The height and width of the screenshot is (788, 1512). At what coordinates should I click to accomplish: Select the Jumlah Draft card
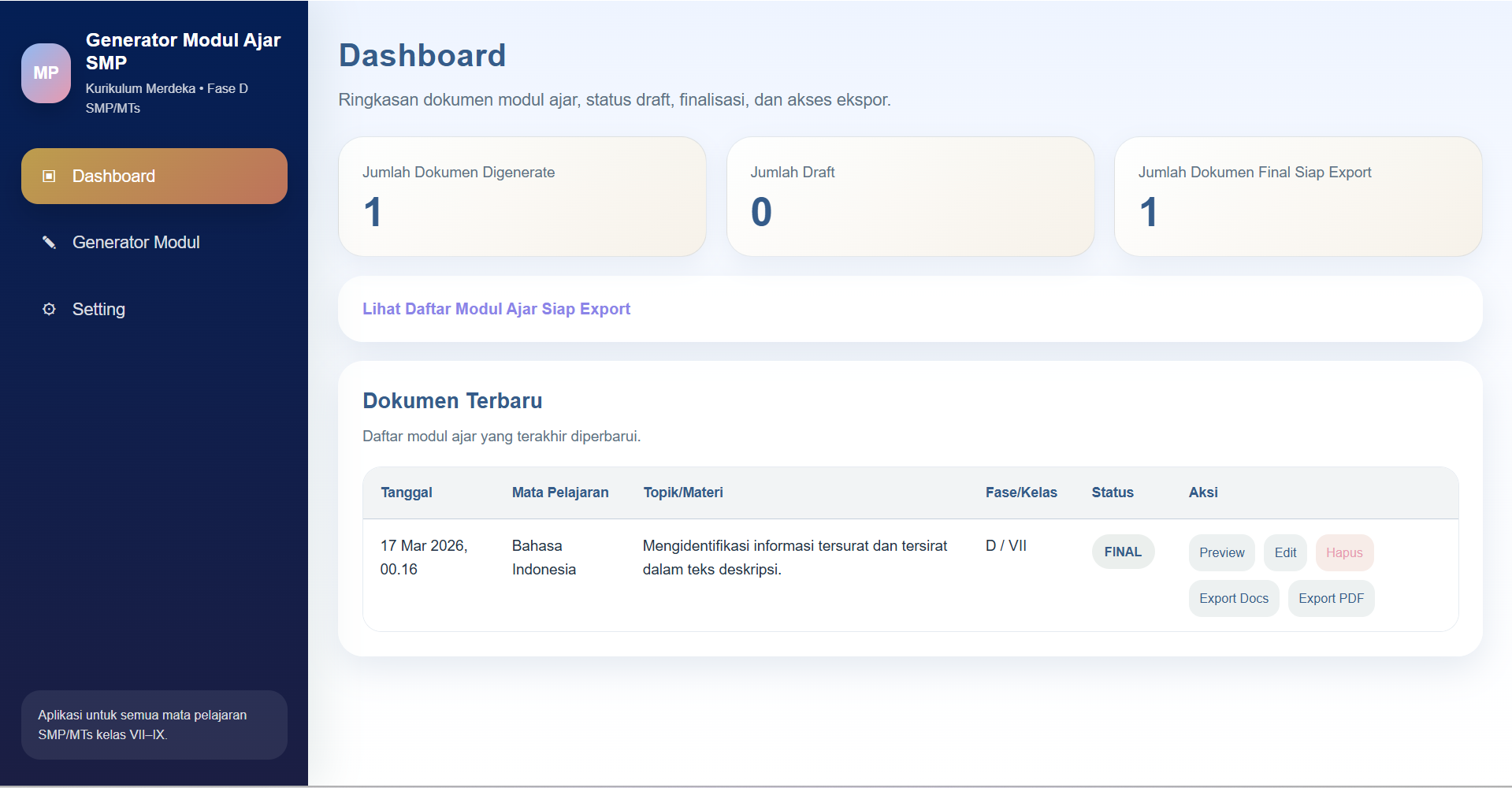click(910, 196)
